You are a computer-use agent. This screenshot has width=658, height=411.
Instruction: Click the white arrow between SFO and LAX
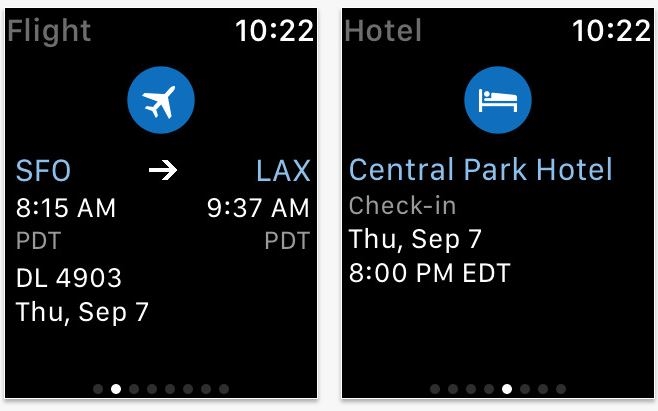tap(163, 170)
